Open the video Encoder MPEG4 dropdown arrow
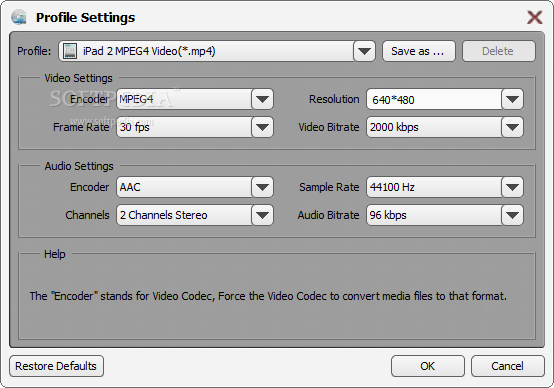 (x=262, y=99)
